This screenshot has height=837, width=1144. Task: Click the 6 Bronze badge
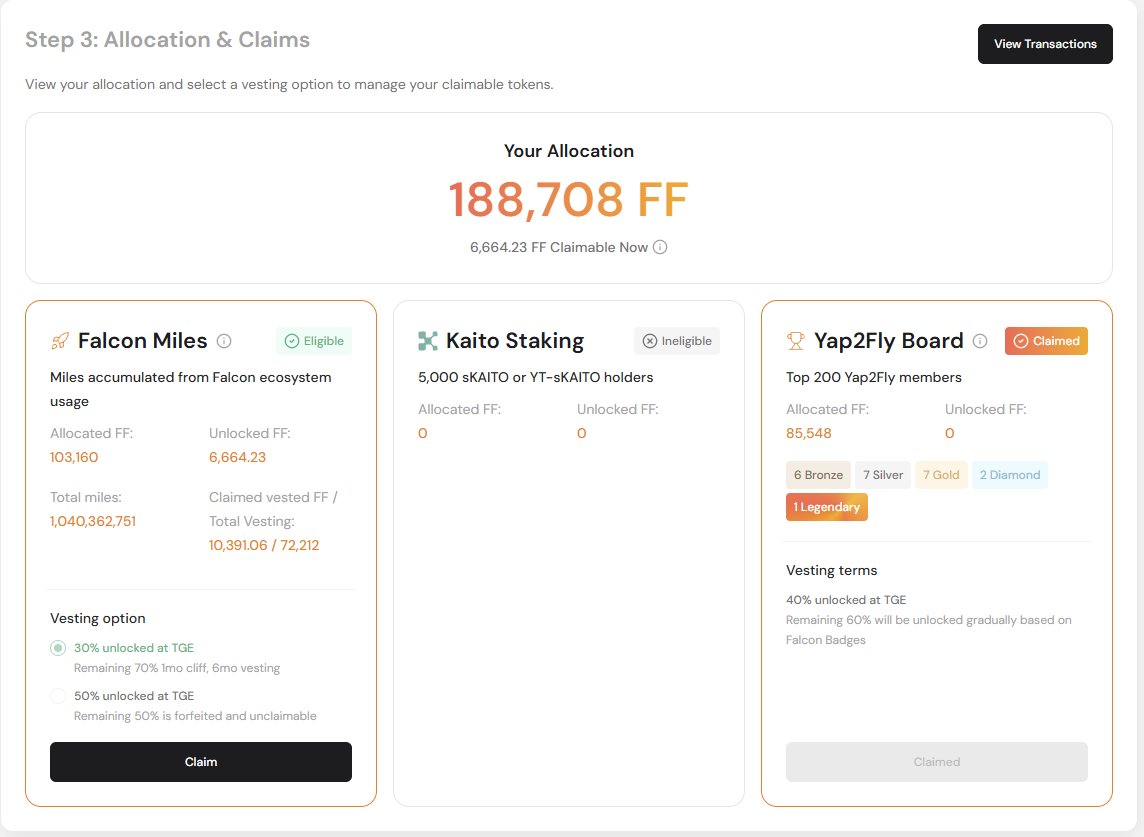pyautogui.click(x=818, y=475)
